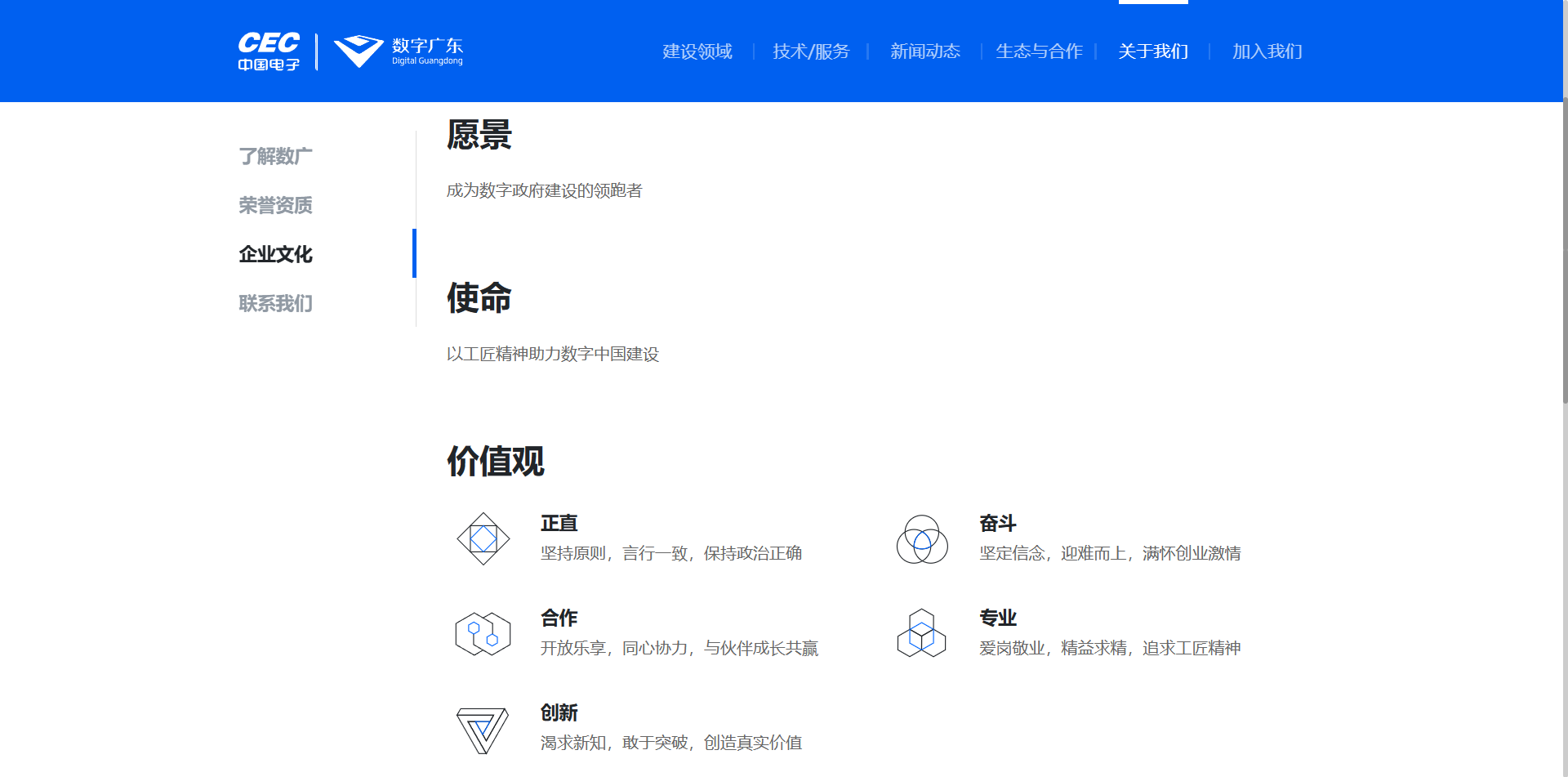The width and height of the screenshot is (1568, 777).
Task: Go to 了解数广 in the sidebar
Action: coord(275,156)
